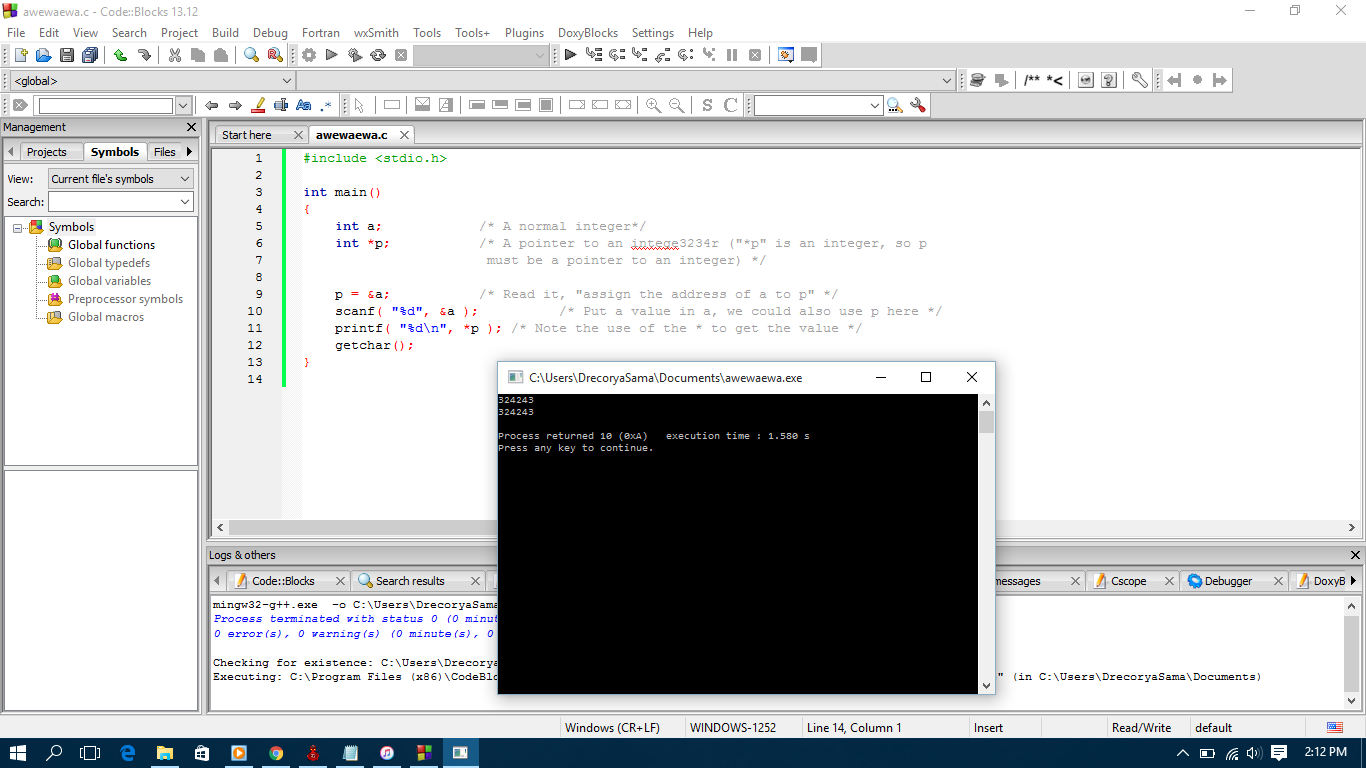Open the Fortran menu
Screen dimensions: 1366x768
(320, 32)
